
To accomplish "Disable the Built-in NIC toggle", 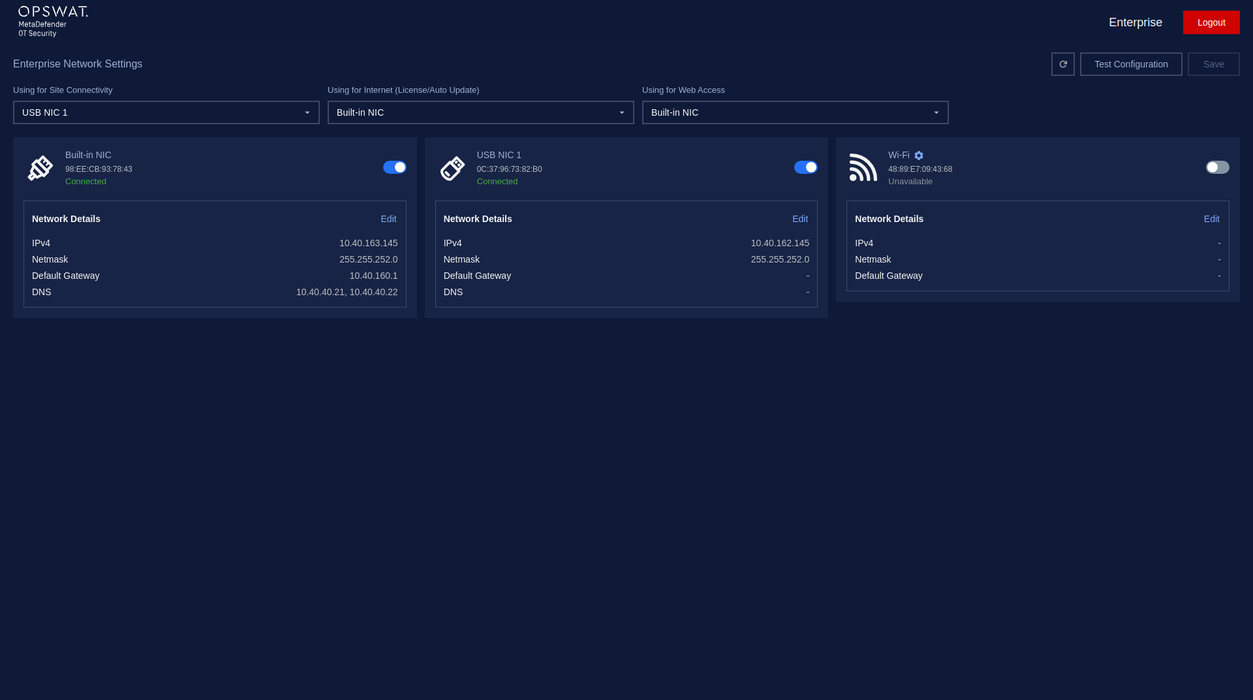I will pyautogui.click(x=394, y=167).
